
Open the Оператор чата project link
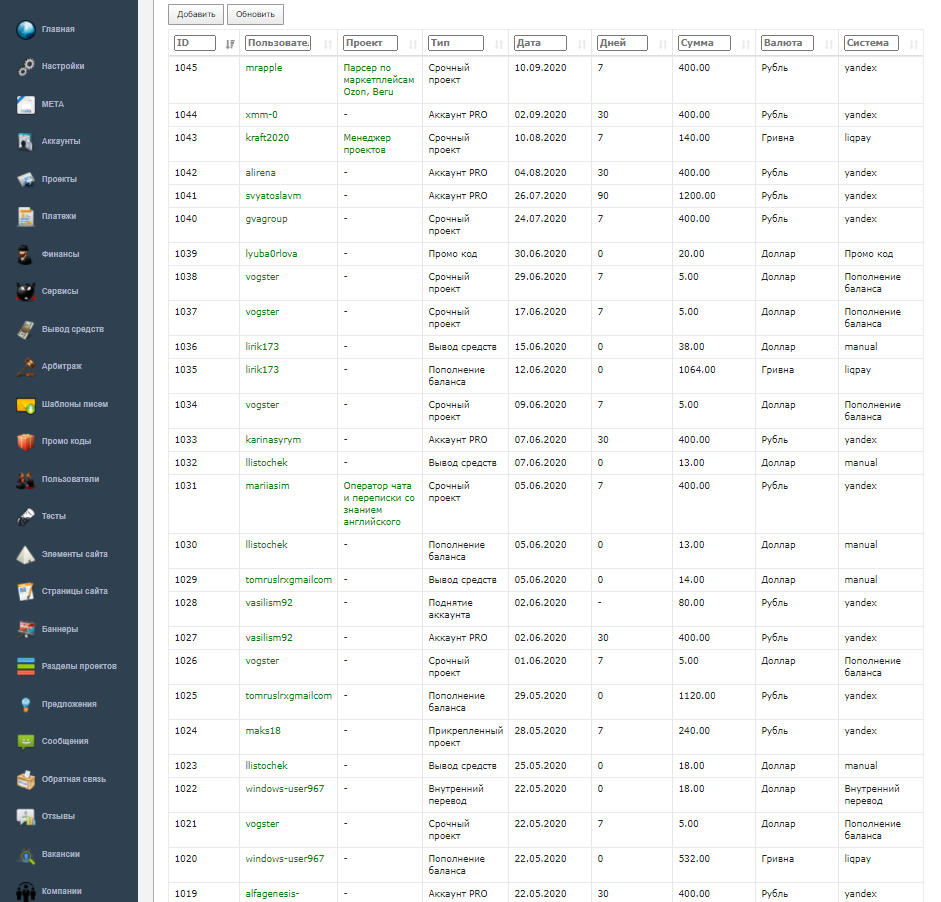[x=379, y=504]
